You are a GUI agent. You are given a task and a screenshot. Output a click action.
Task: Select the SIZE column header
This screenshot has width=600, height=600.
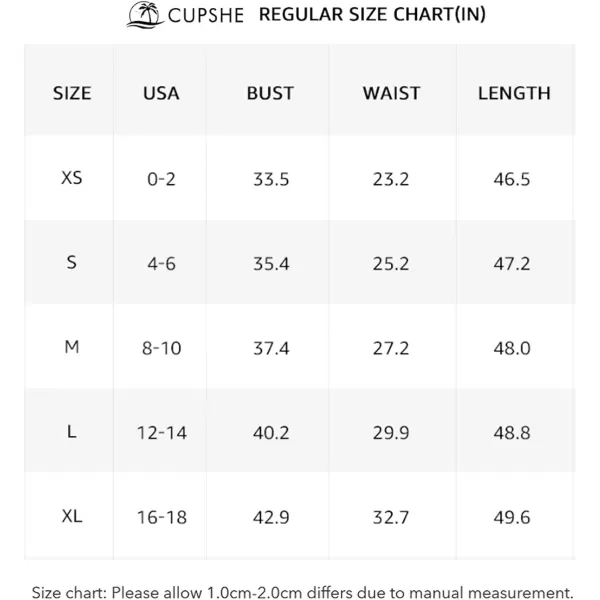pyautogui.click(x=72, y=93)
